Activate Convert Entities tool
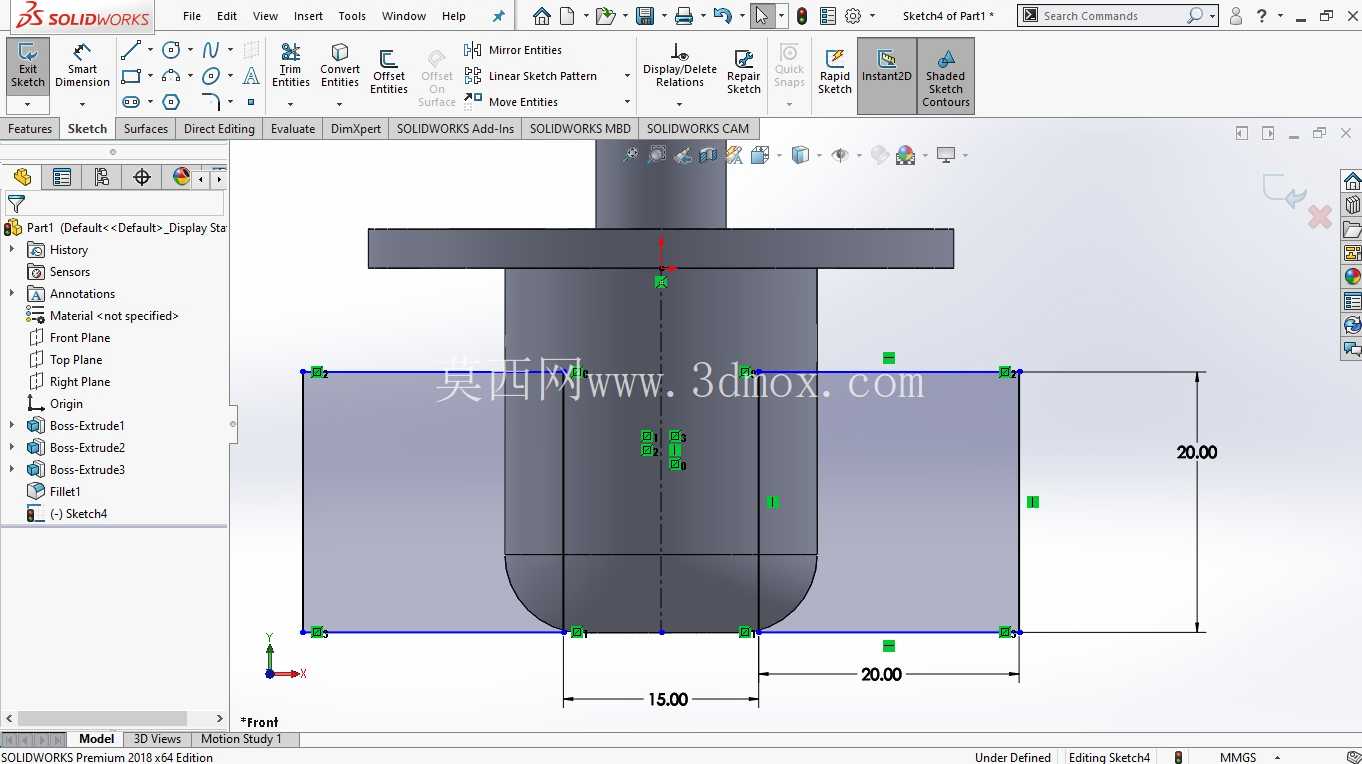The image size is (1362, 764). tap(340, 65)
